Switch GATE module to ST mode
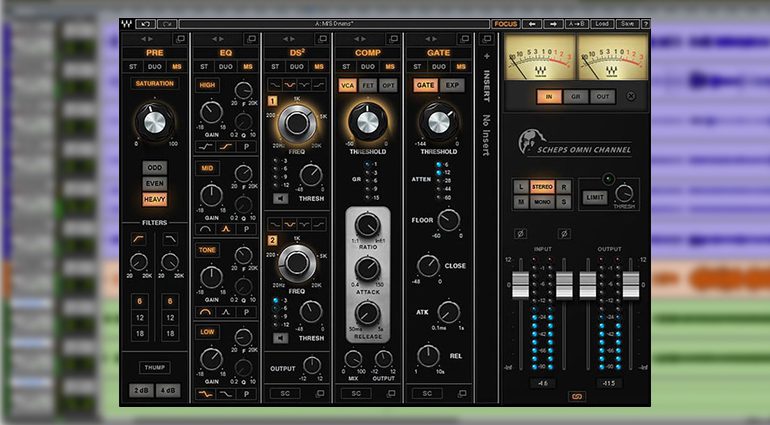 tap(417, 66)
